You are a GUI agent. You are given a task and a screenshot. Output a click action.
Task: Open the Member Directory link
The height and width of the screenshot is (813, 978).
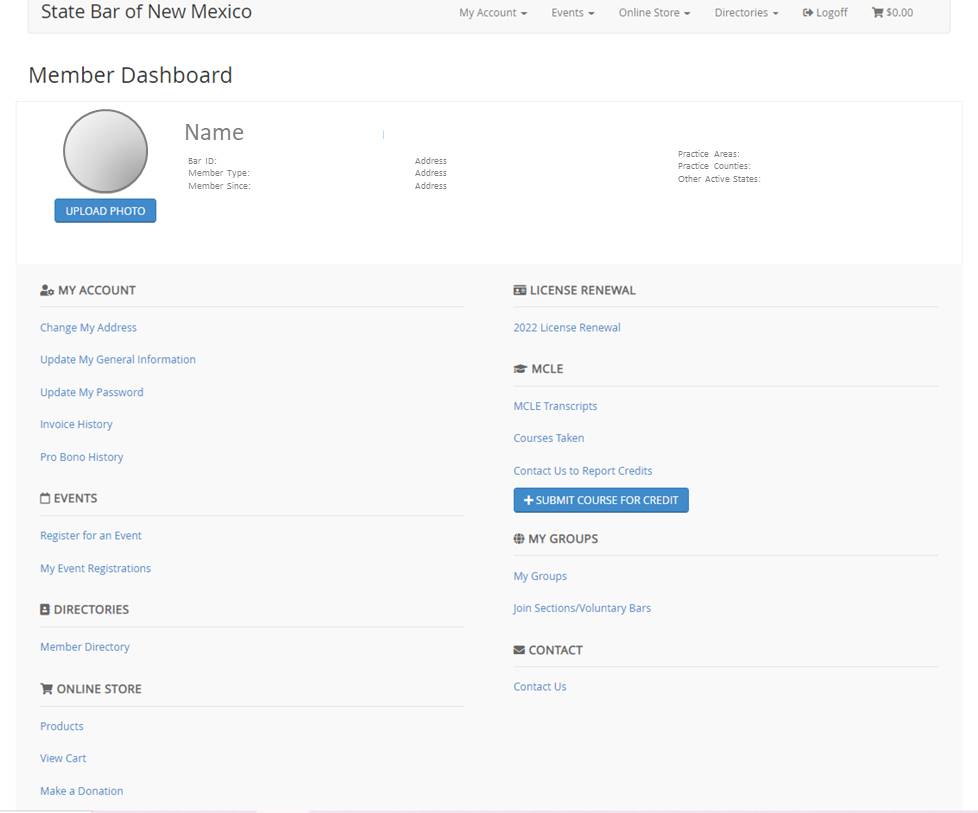tap(85, 647)
